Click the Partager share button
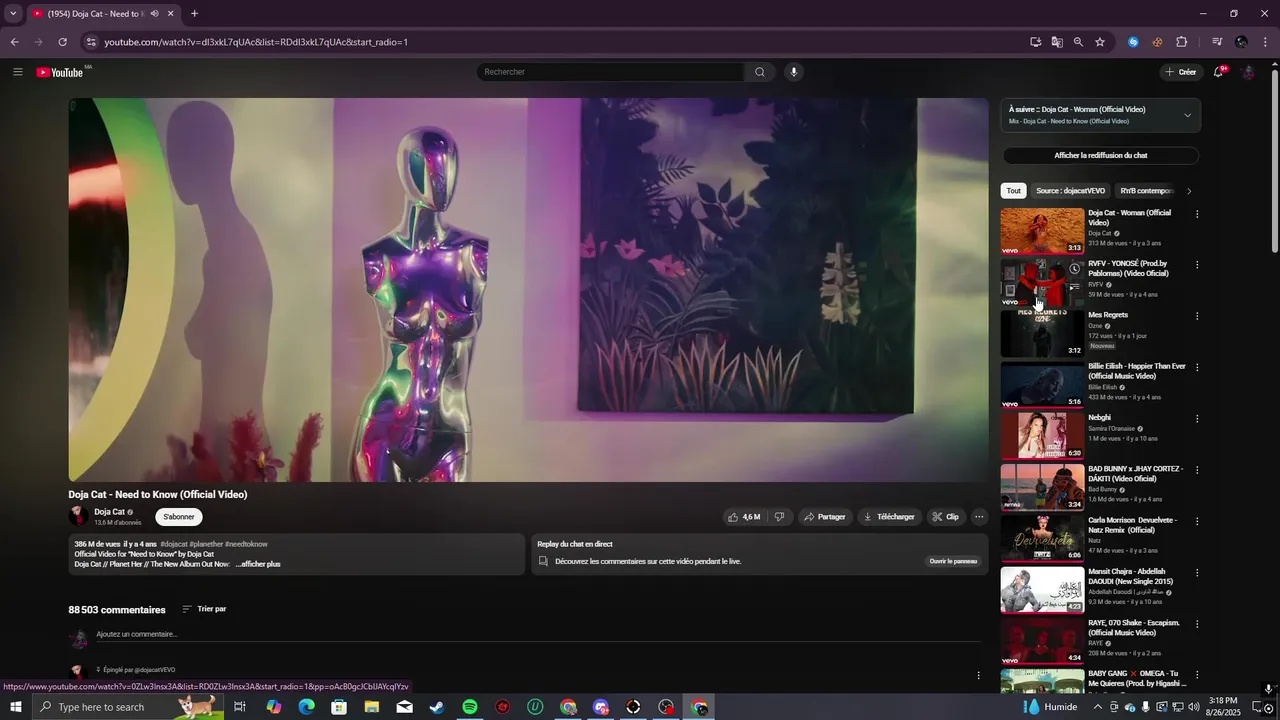The height and width of the screenshot is (720, 1280). click(x=825, y=517)
